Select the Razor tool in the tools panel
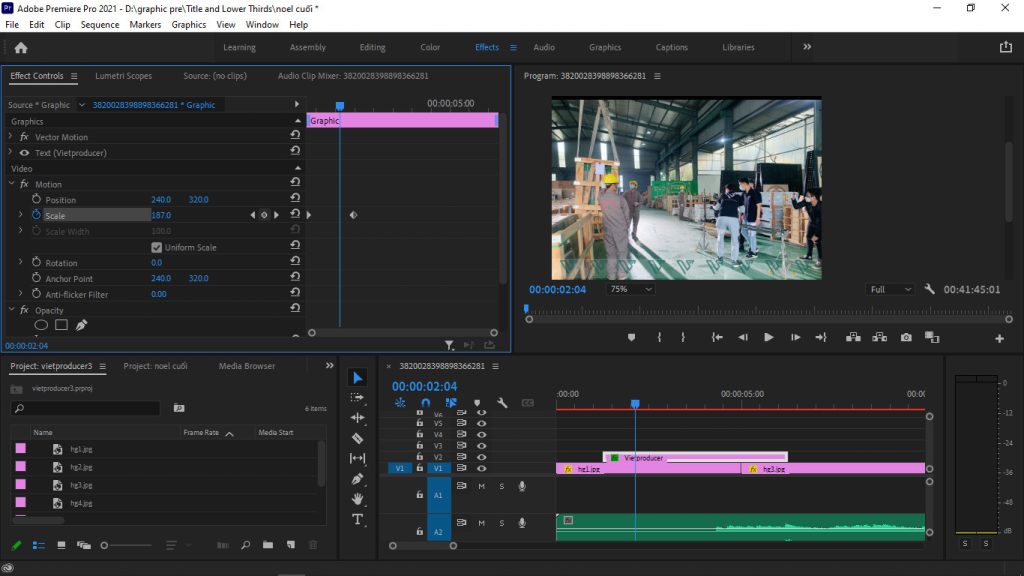 [x=358, y=438]
